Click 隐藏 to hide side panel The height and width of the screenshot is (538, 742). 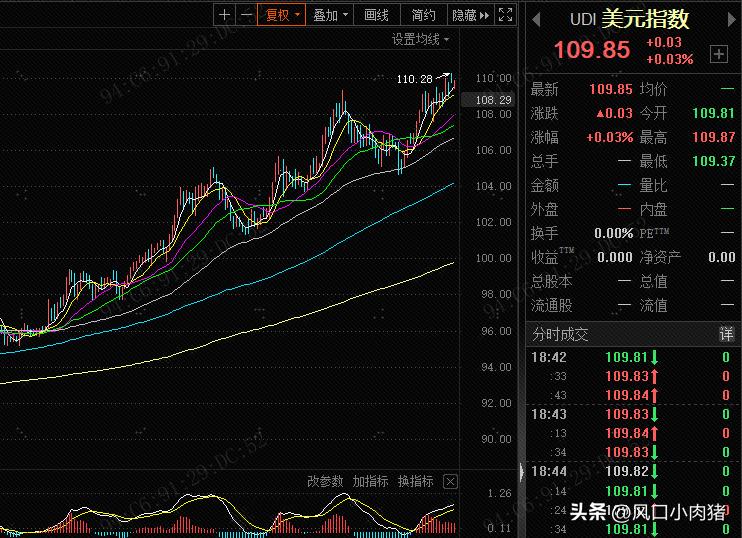[x=470, y=15]
